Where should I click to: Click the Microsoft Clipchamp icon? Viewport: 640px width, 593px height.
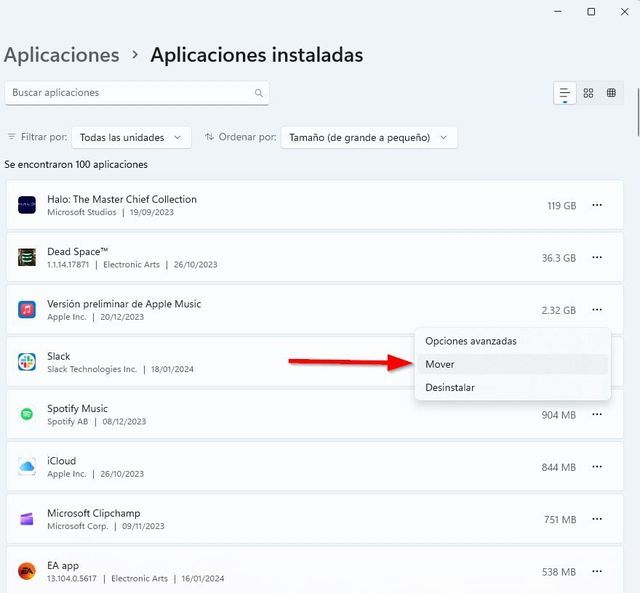pyautogui.click(x=27, y=519)
